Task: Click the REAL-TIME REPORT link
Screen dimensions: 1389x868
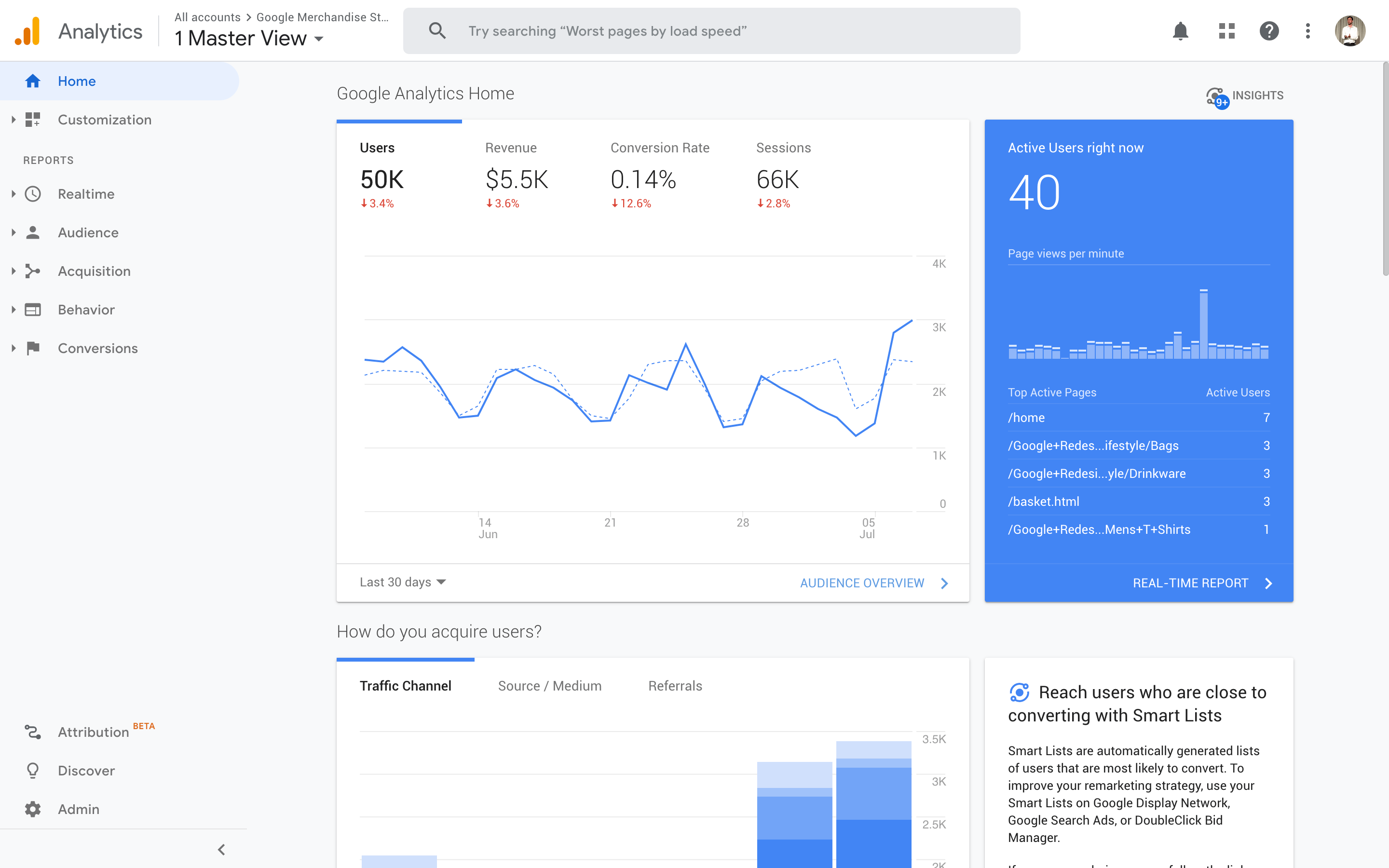Action: tap(1190, 583)
